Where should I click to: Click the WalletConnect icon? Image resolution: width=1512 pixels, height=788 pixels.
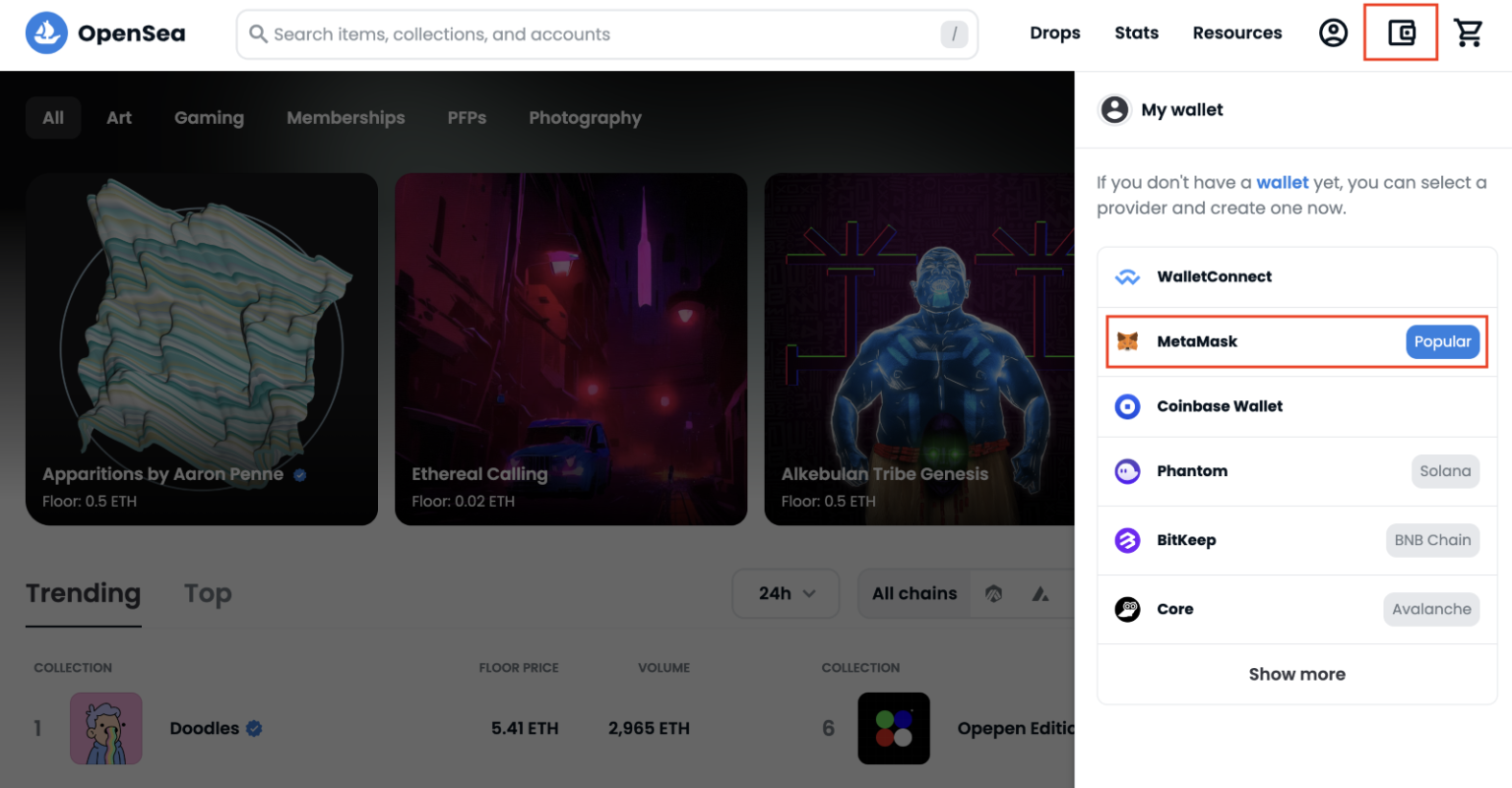[1127, 276]
